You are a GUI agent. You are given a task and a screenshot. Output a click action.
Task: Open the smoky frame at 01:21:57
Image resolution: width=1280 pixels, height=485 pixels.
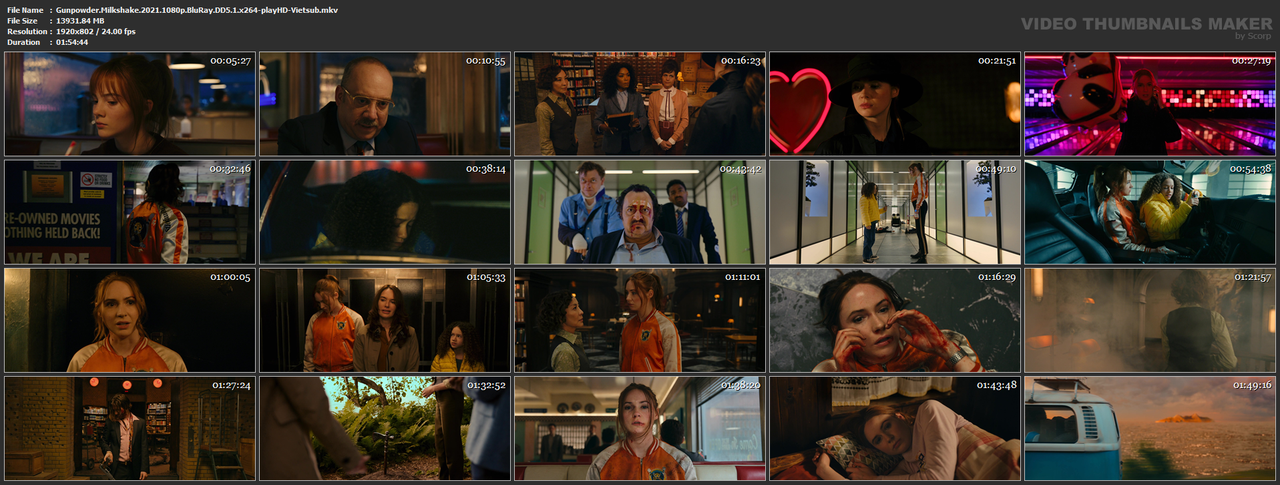click(x=1149, y=320)
